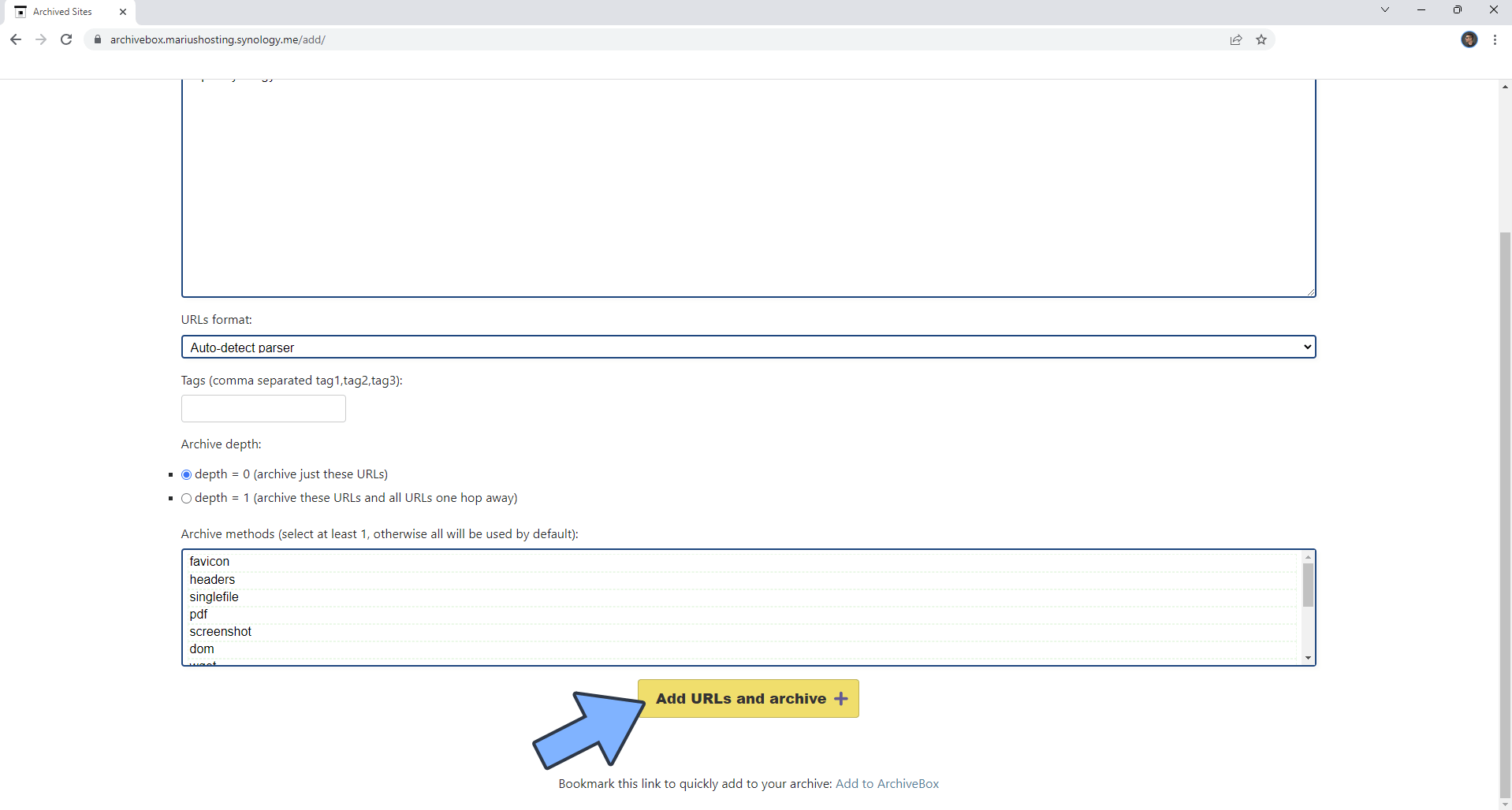1512x810 pixels.
Task: Select headers archive method
Action: [741, 579]
